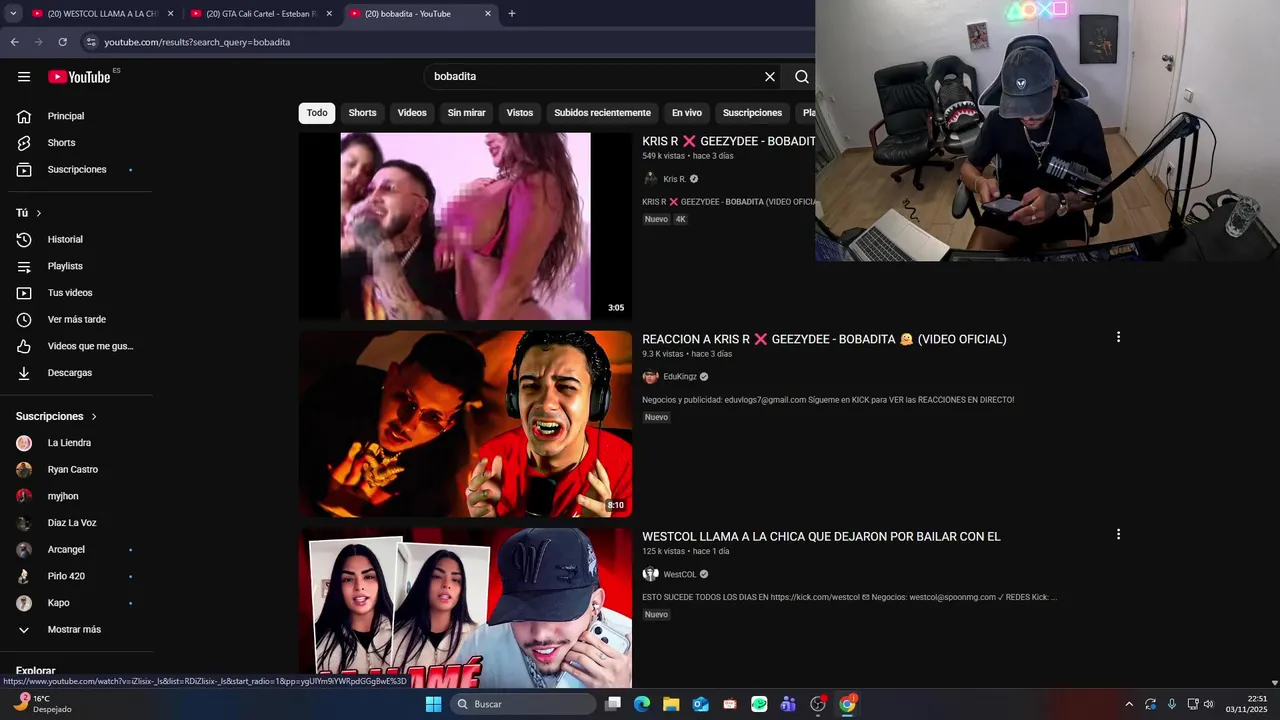
Task: Play the WestCOL video thumbnail
Action: [465, 608]
